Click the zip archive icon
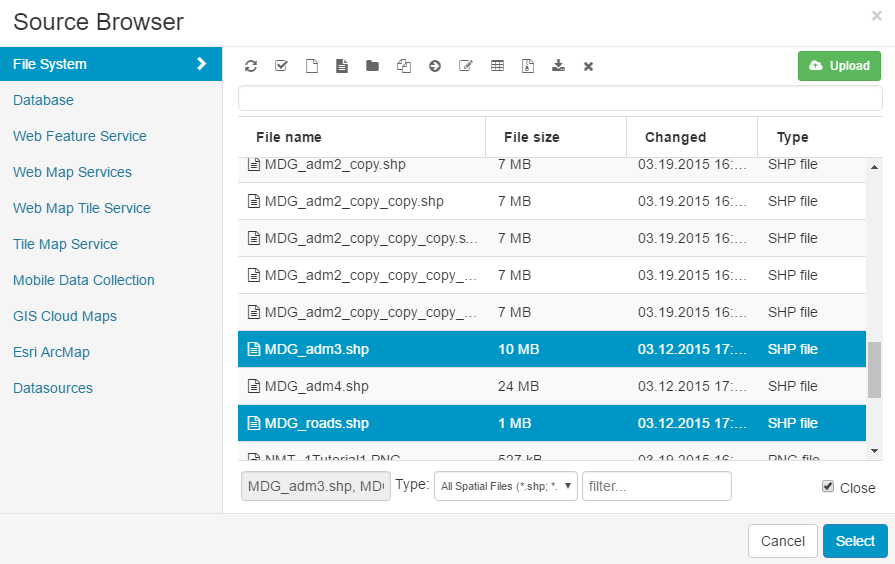The image size is (895, 564). coord(528,66)
